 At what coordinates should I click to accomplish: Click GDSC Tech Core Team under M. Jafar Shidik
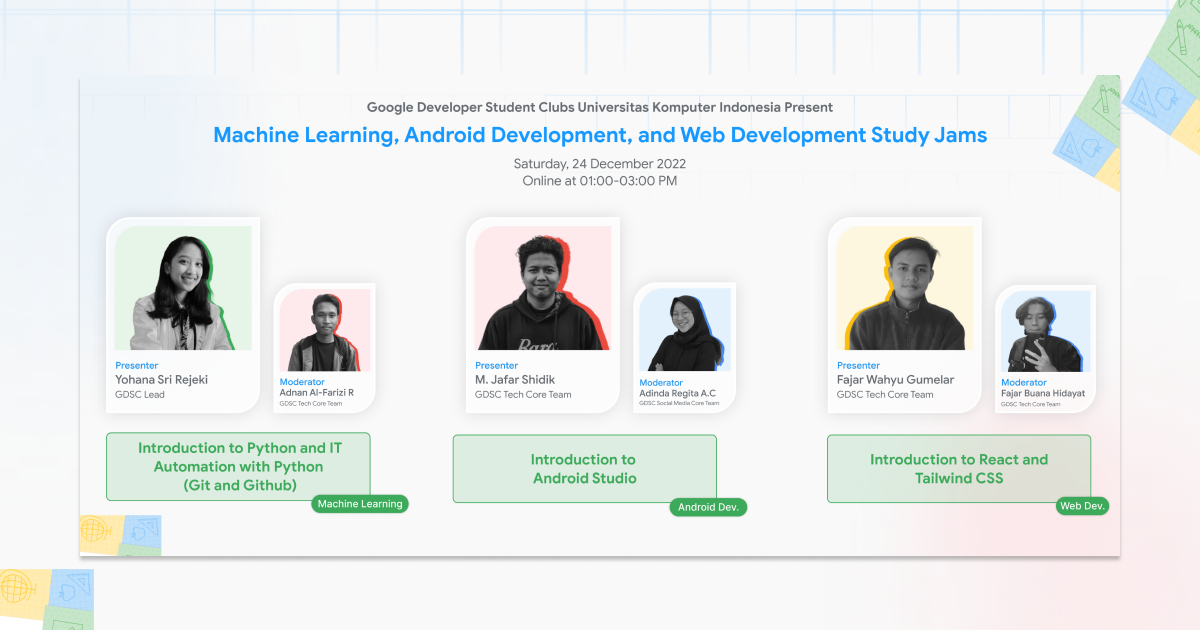pyautogui.click(x=523, y=395)
